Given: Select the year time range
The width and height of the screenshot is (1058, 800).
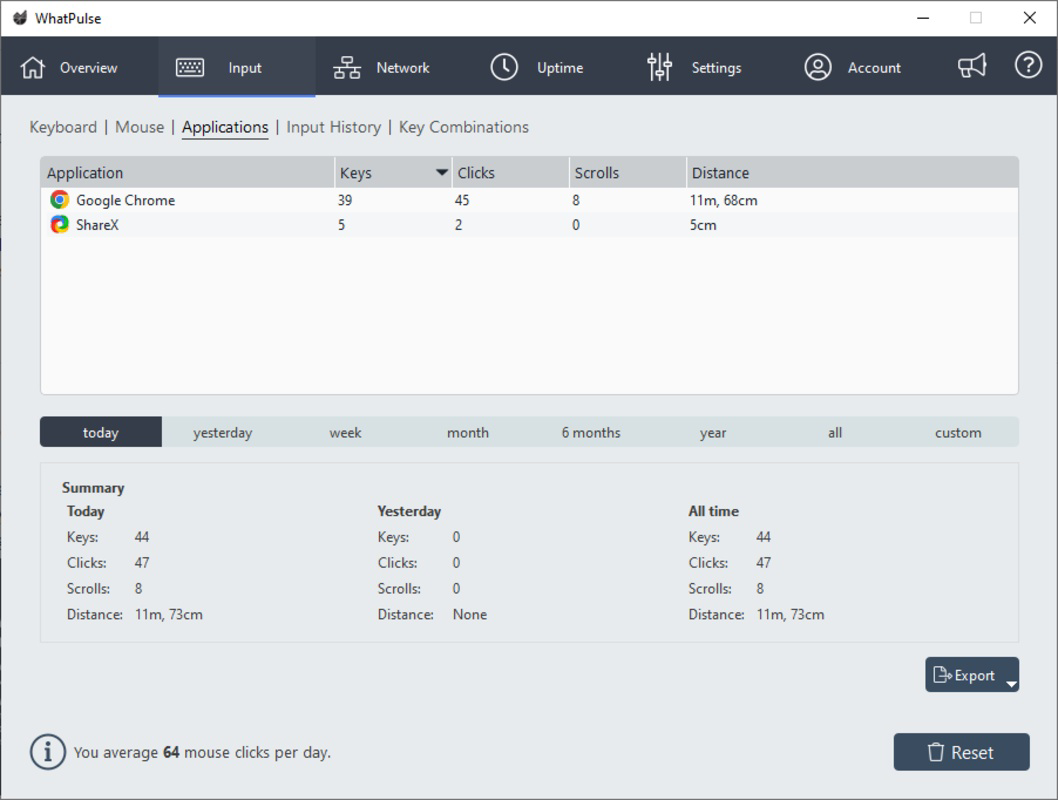Looking at the screenshot, I should (713, 432).
